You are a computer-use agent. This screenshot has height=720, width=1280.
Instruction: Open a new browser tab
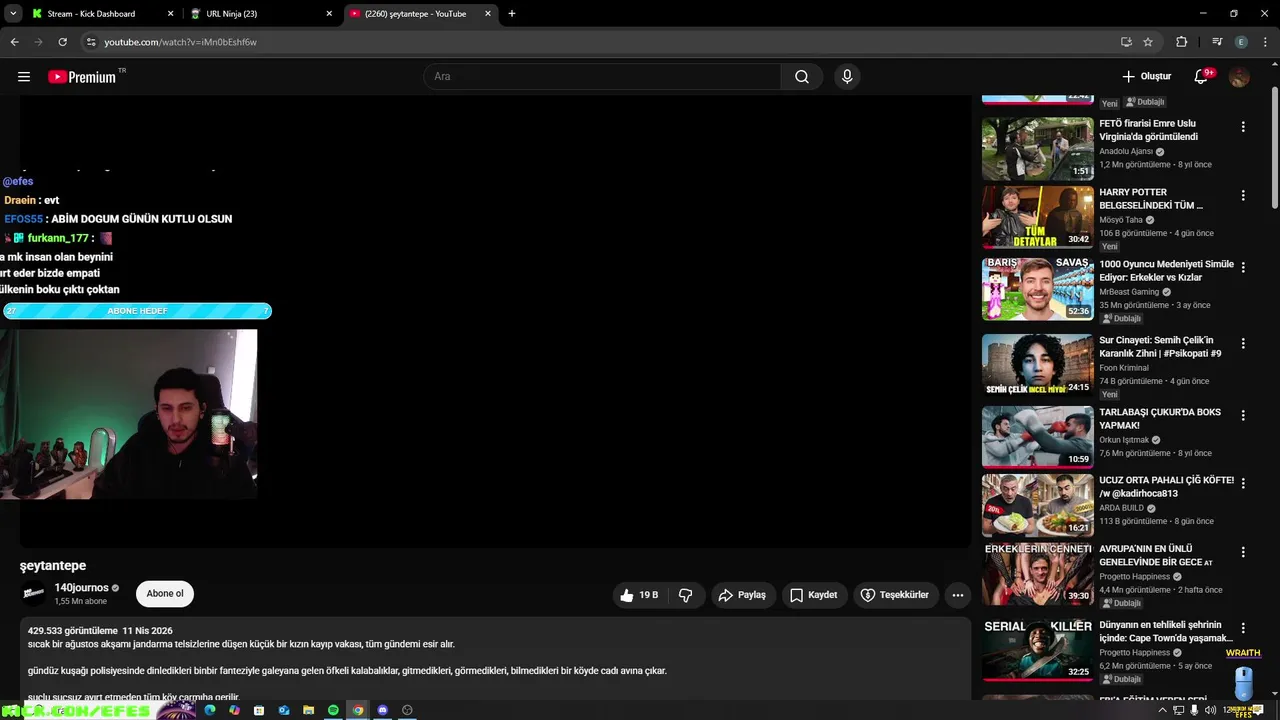pyautogui.click(x=512, y=14)
